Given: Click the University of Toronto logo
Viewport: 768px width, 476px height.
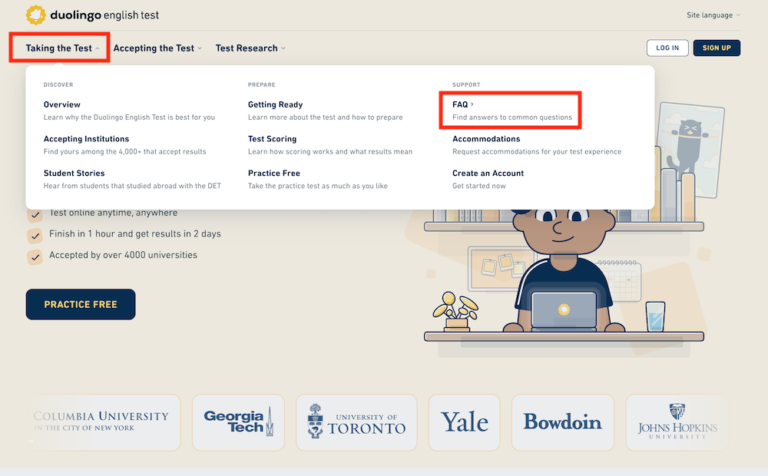Looking at the screenshot, I should point(356,422).
